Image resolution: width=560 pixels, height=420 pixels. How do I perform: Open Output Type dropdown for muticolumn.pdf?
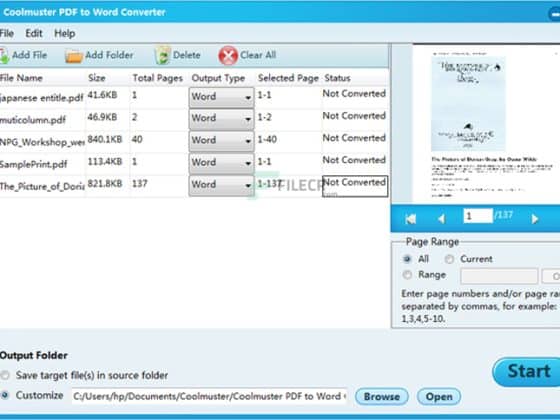pos(221,119)
